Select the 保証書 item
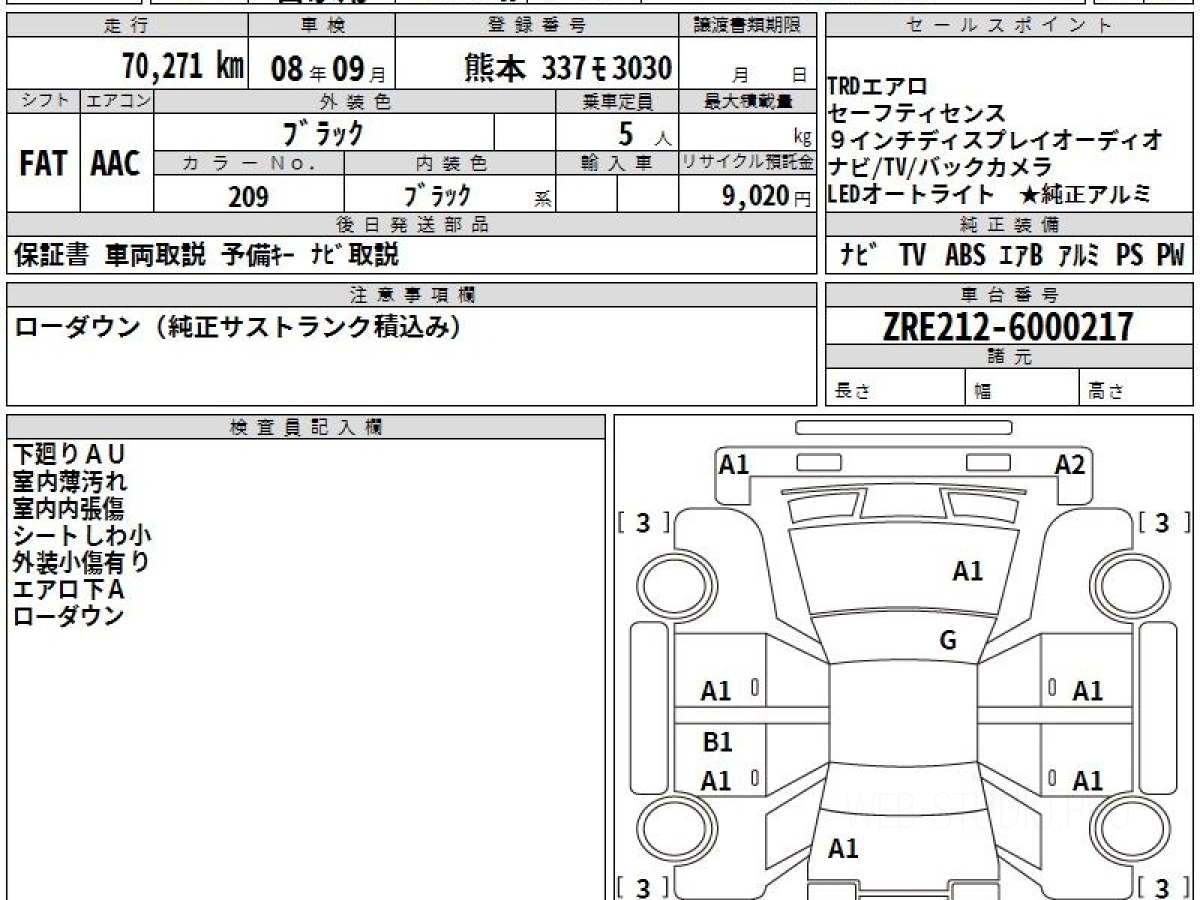This screenshot has width=1200, height=900. pyautogui.click(x=52, y=255)
